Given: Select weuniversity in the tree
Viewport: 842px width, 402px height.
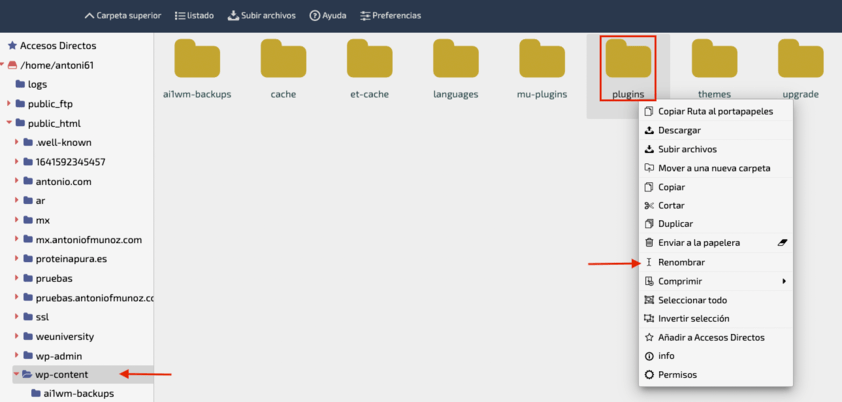Looking at the screenshot, I should tap(65, 337).
